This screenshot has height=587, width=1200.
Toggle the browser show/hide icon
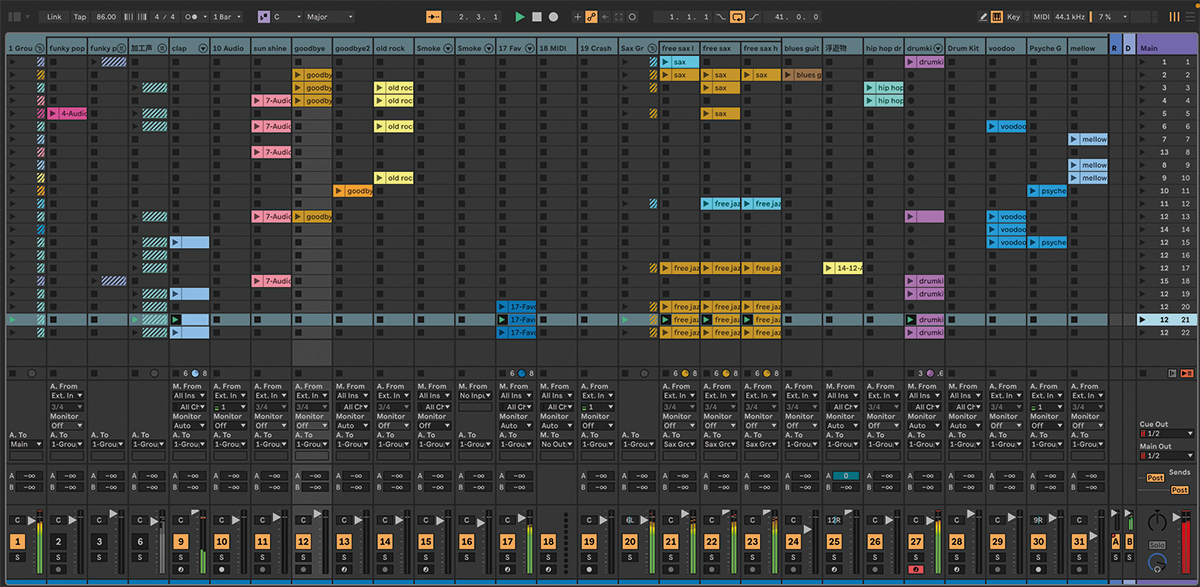[14, 17]
